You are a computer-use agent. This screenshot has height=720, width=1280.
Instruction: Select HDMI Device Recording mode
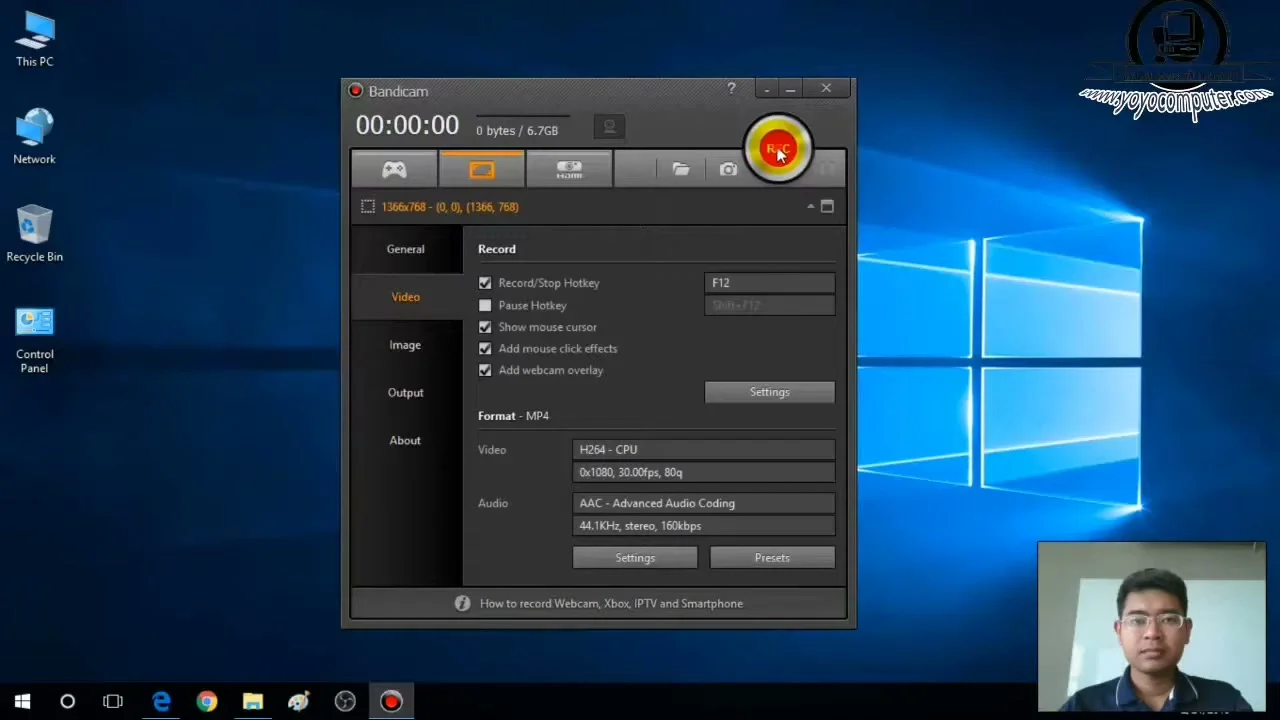569,169
